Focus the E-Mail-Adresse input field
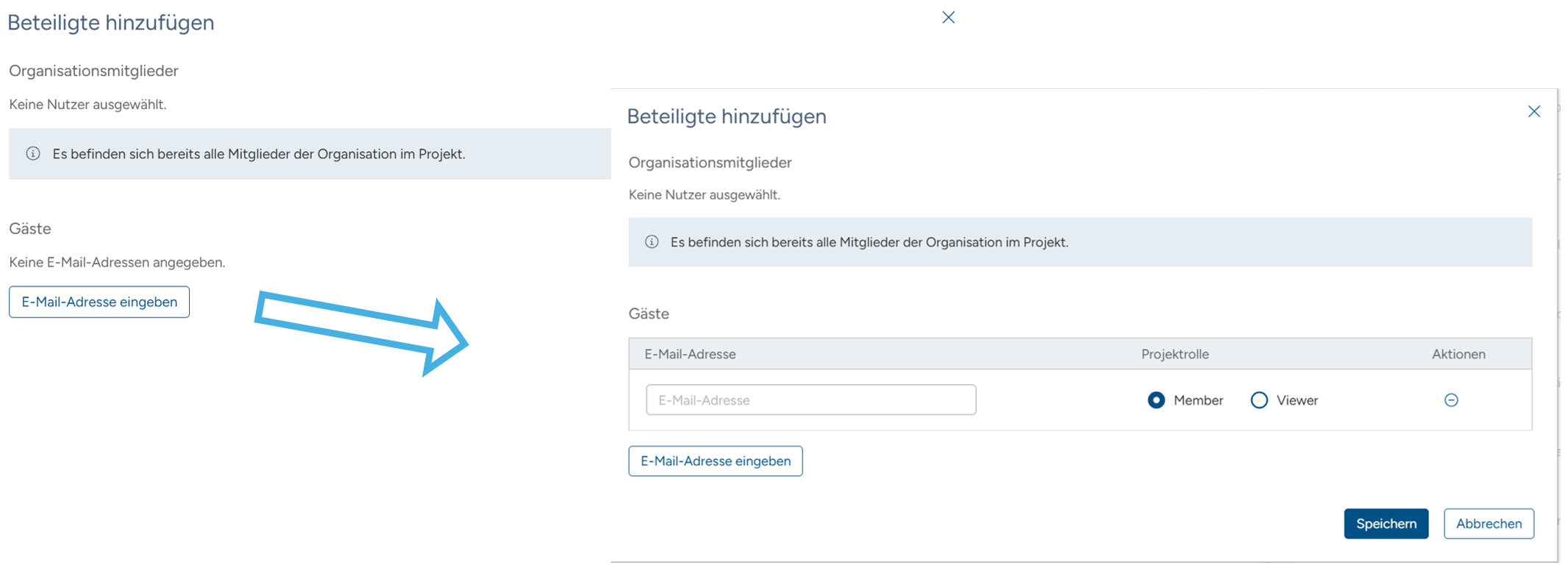This screenshot has width=1568, height=571. click(810, 400)
